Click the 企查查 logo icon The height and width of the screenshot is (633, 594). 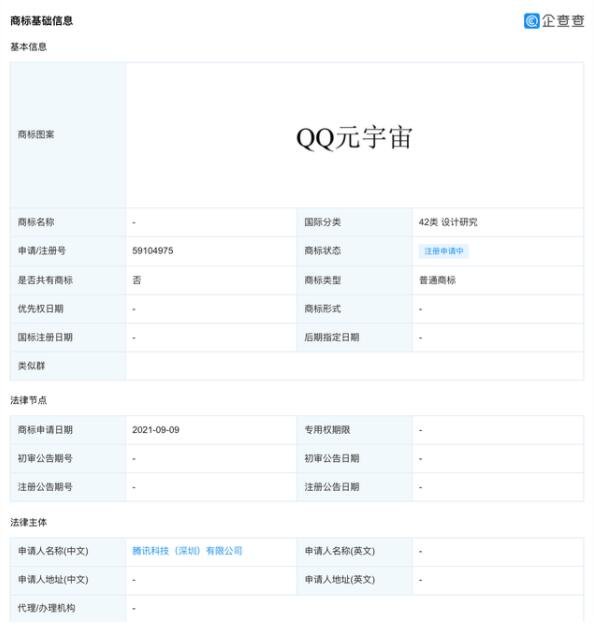[531, 21]
